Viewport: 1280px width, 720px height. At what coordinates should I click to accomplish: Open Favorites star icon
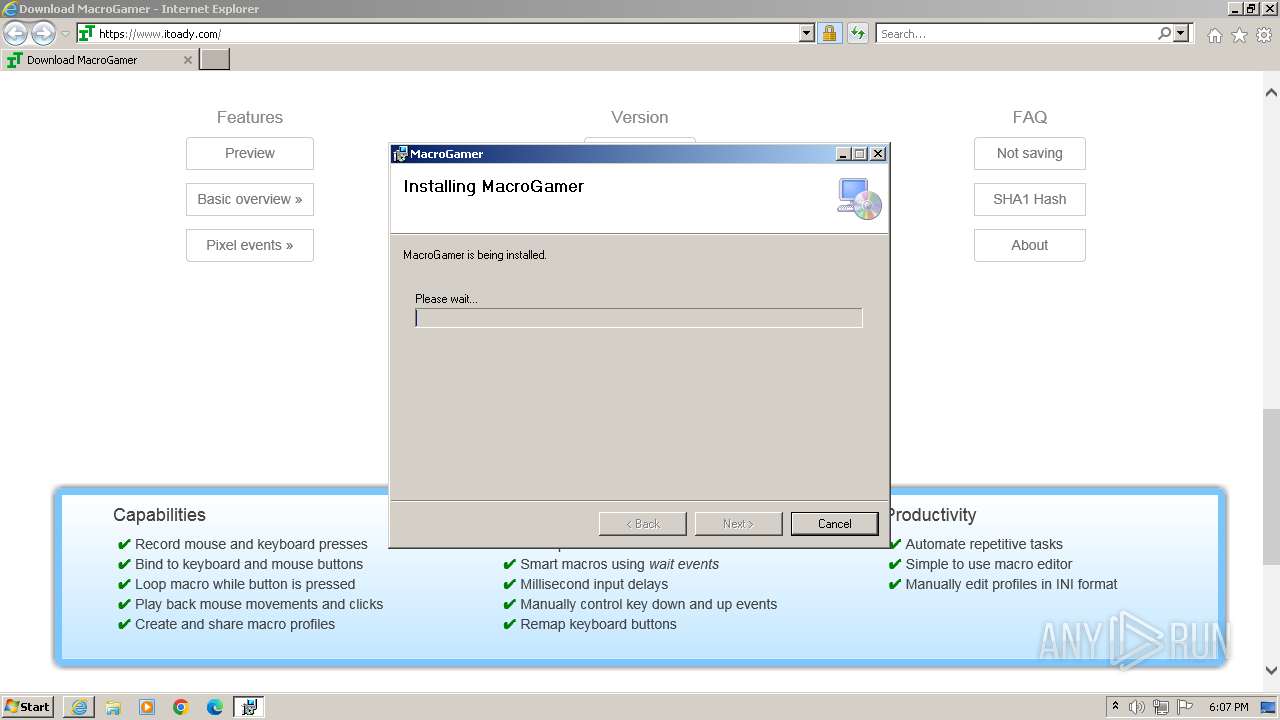pos(1239,35)
